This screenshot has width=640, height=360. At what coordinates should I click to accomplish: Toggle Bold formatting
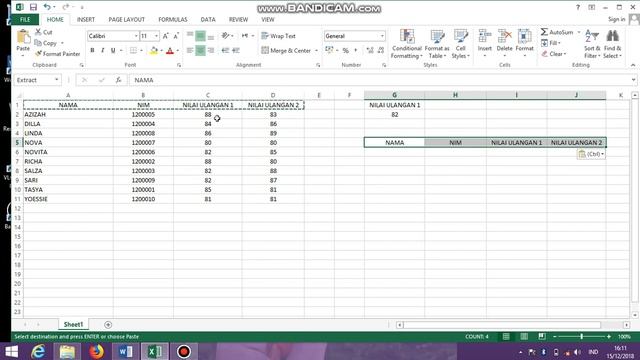(x=92, y=50)
